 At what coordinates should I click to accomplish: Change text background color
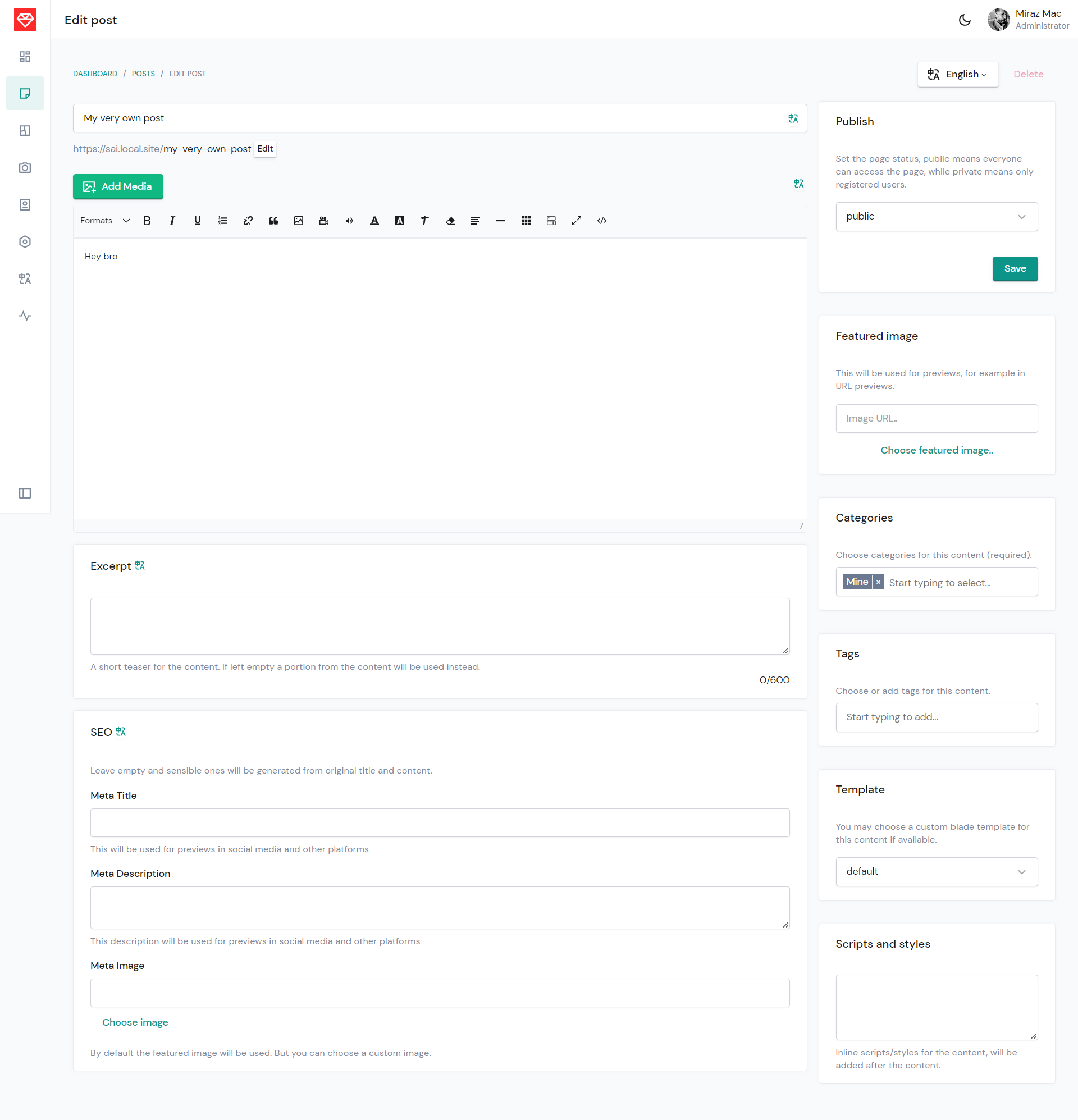pos(400,221)
